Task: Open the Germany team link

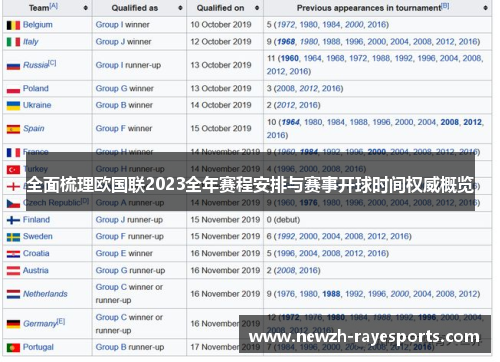Action: (x=40, y=324)
